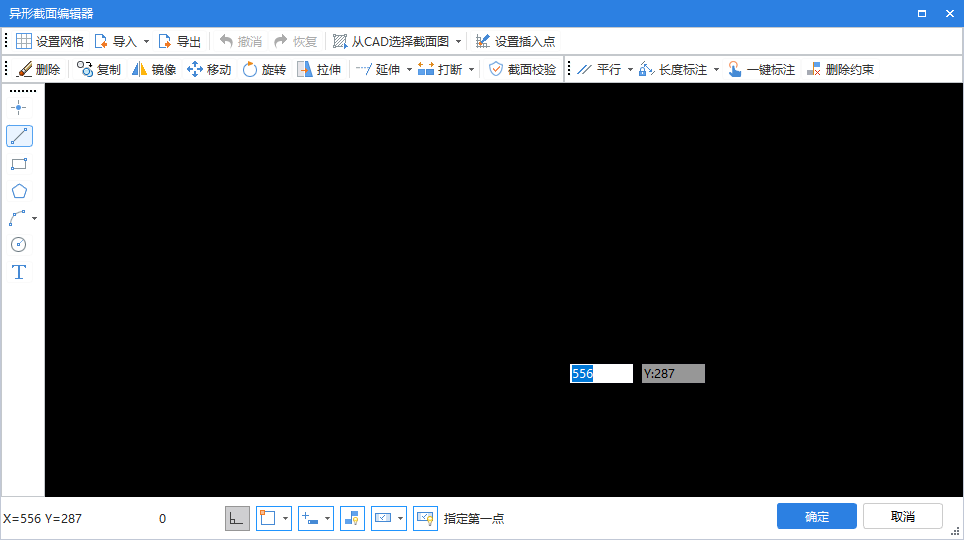Expand the 延伸 dropdown arrow
964x540 pixels.
point(409,69)
